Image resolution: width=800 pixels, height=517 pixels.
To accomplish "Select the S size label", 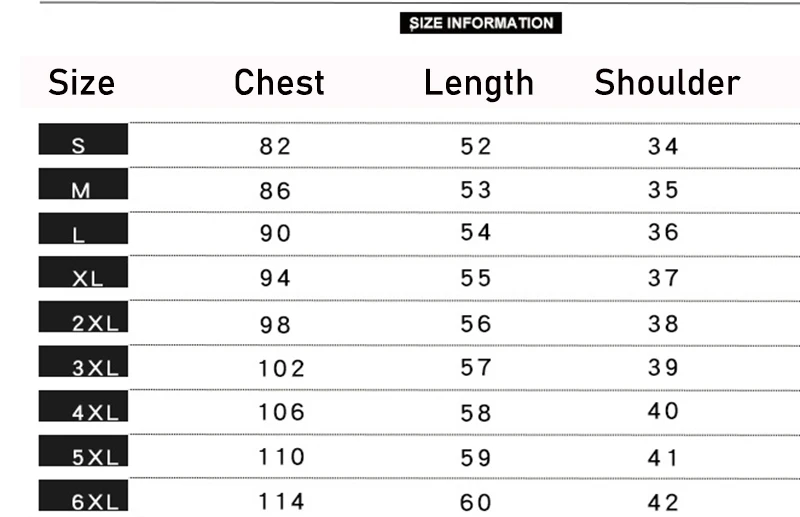I will [83, 139].
